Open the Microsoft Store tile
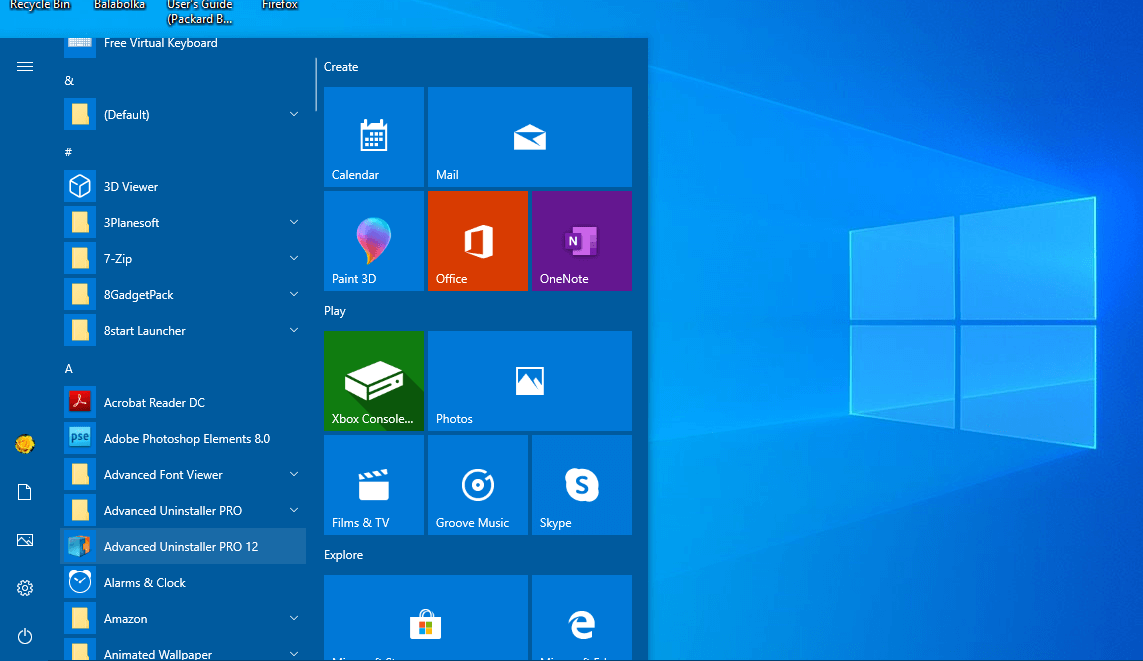This screenshot has width=1143, height=661. (426, 618)
